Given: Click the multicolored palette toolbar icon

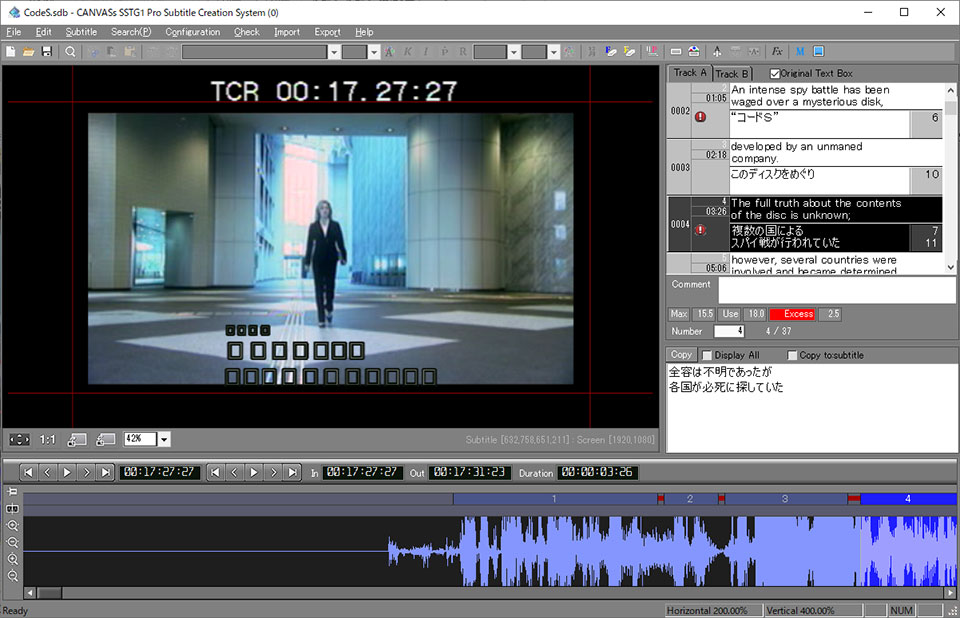Looking at the screenshot, I should coord(694,52).
